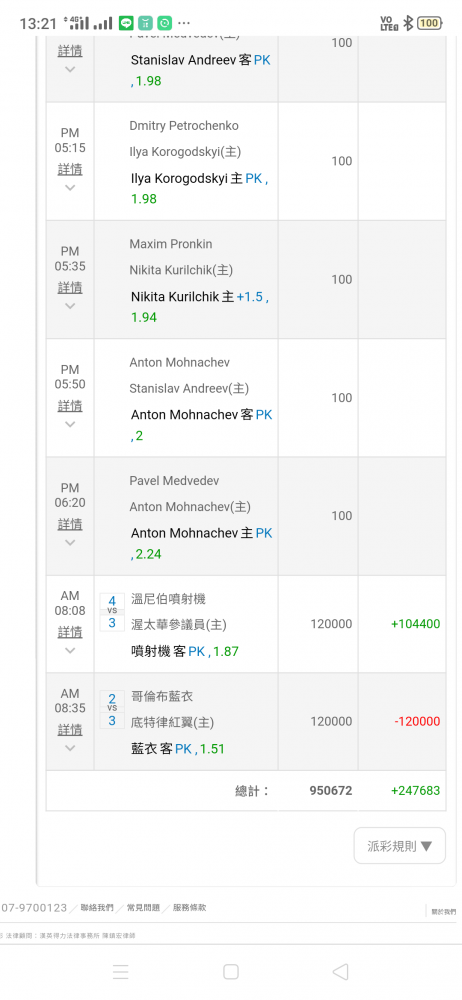
Task: Open 詳情 link for PM 05:50 match
Action: point(70,406)
